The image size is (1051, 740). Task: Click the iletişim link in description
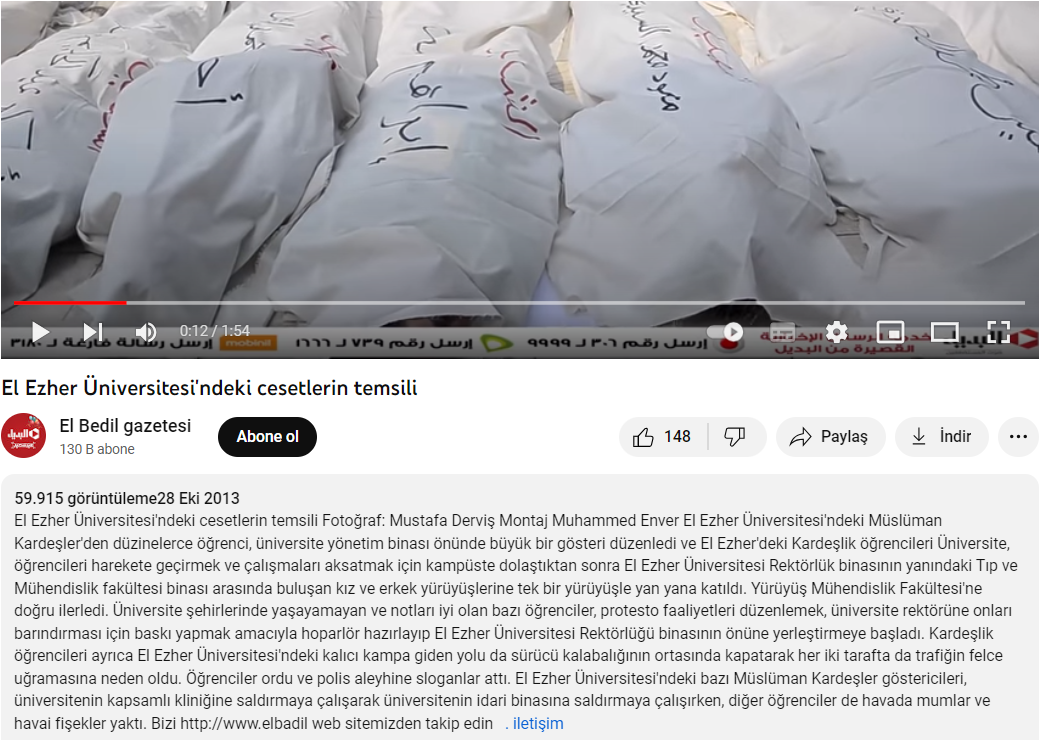[x=538, y=724]
